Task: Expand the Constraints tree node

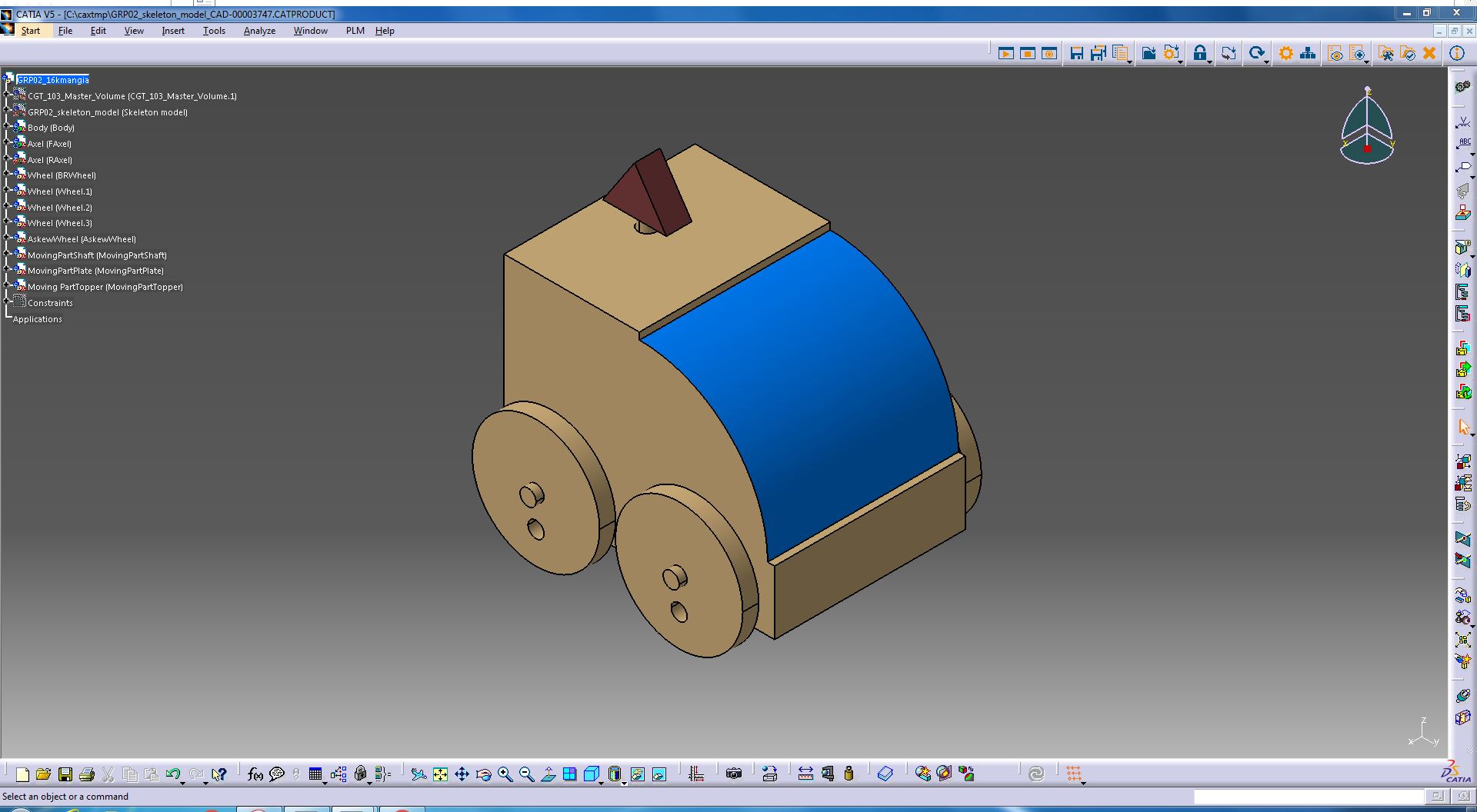Action: (7, 302)
